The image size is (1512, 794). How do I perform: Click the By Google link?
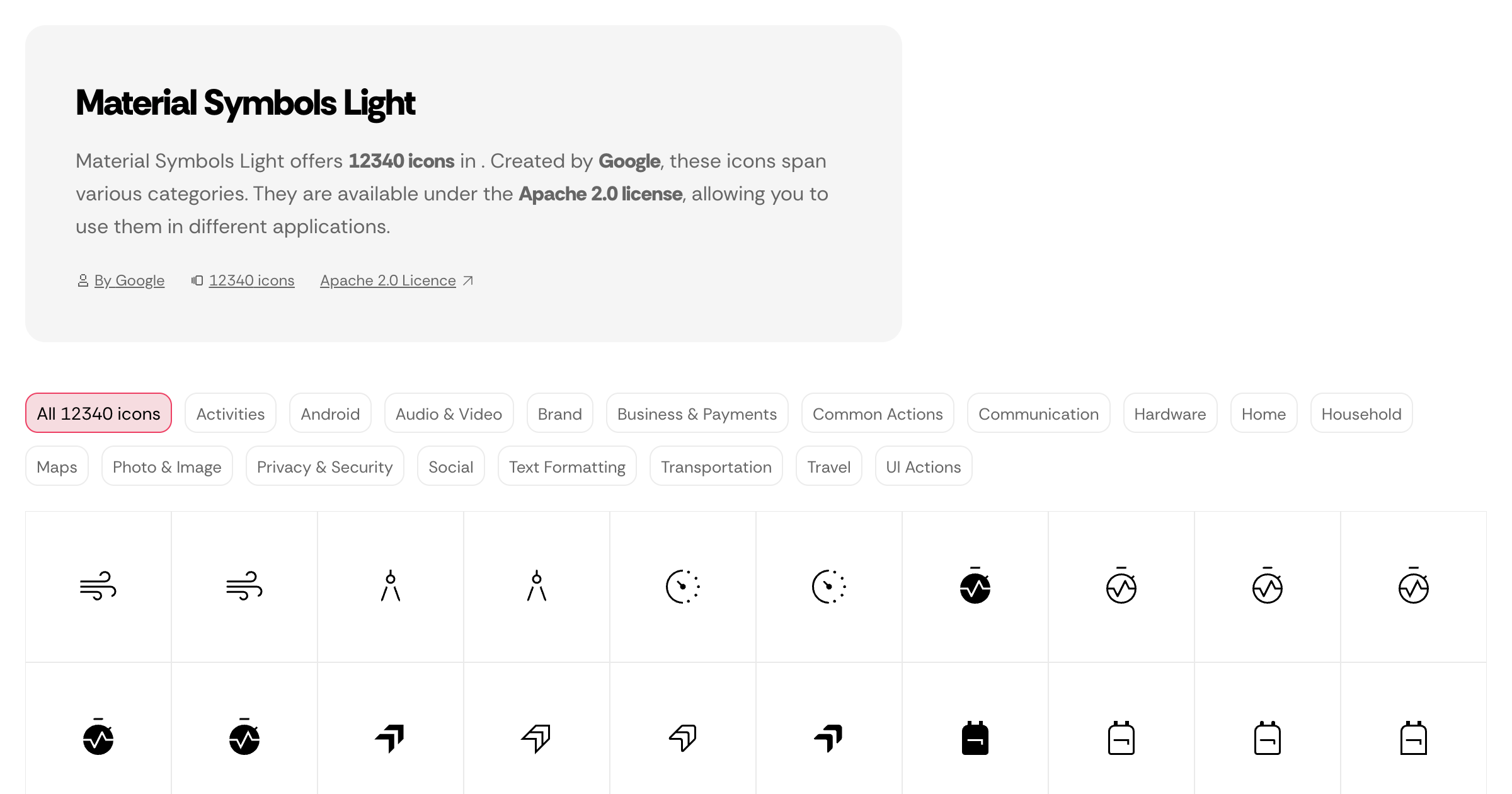(129, 280)
